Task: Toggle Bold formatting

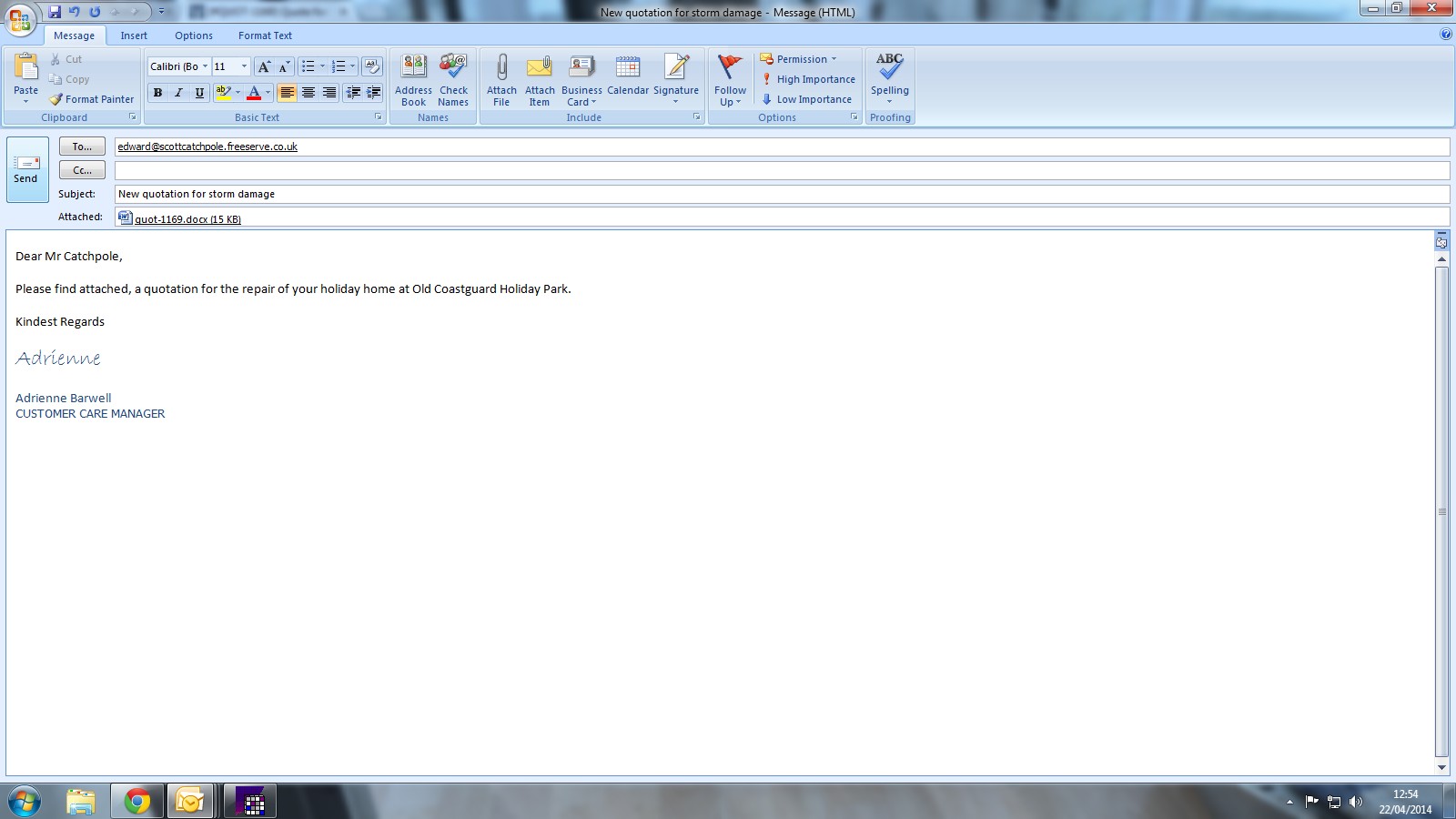Action: pos(157,93)
